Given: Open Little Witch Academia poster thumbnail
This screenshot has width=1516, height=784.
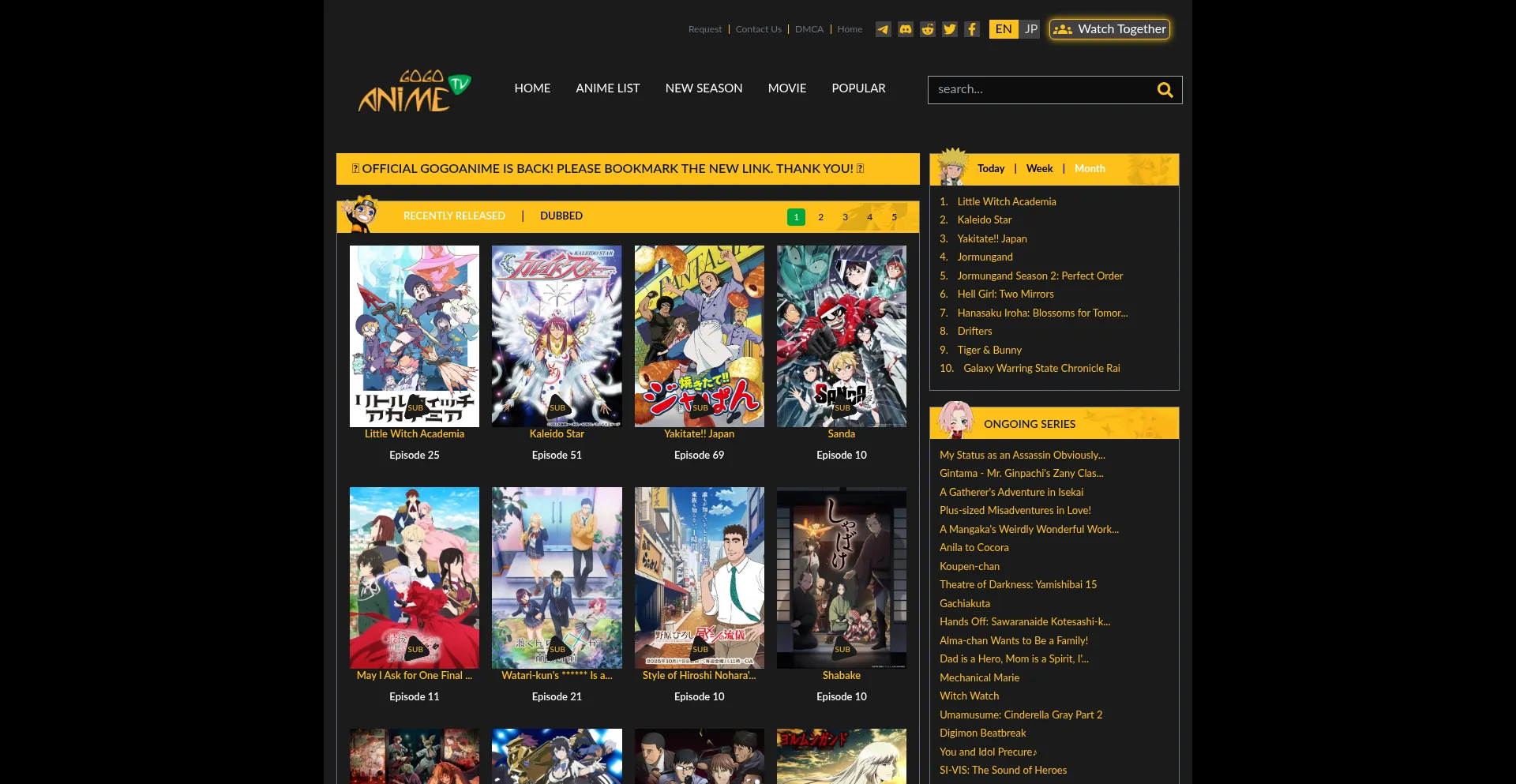Looking at the screenshot, I should coord(415,336).
